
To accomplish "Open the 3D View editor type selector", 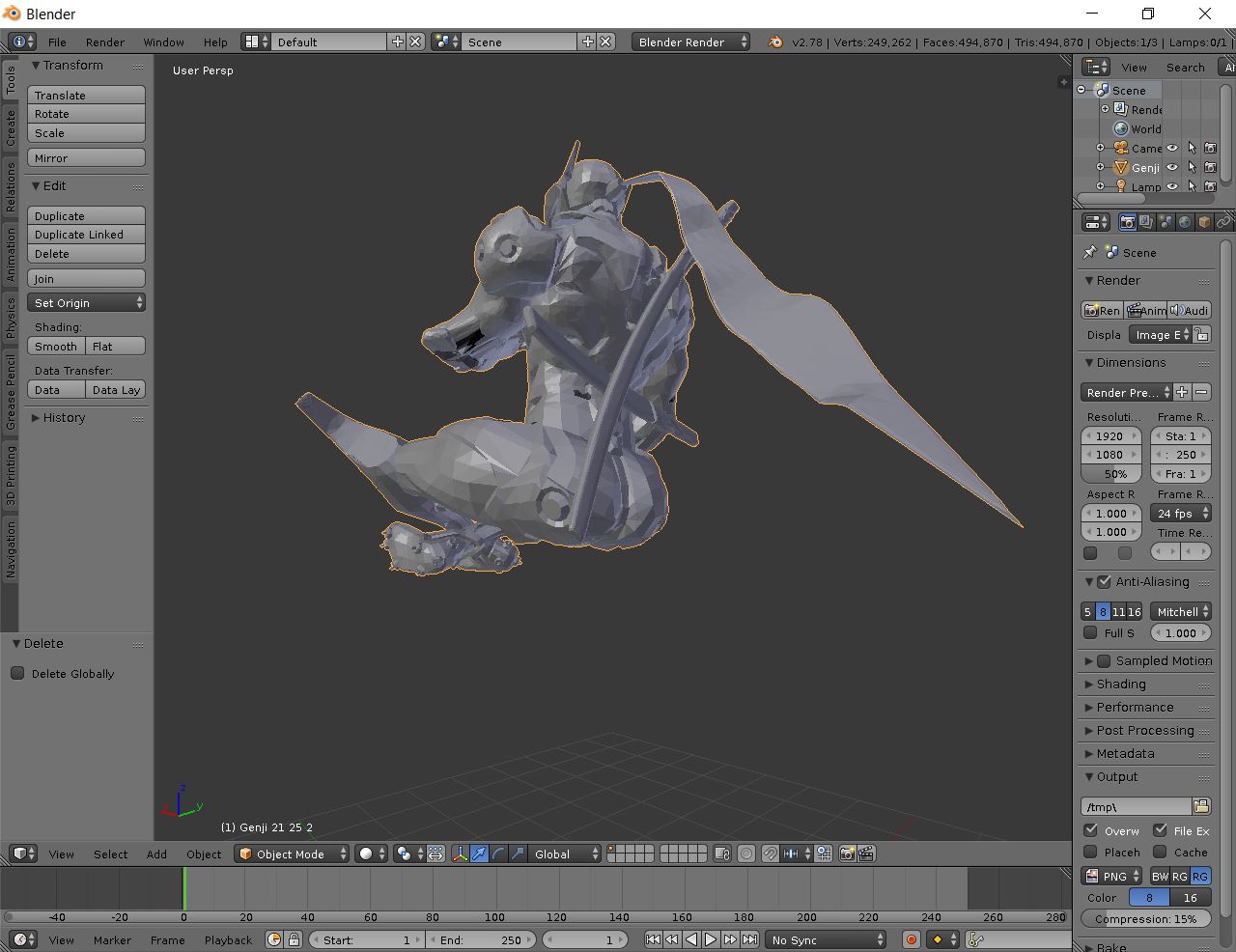I will coord(24,854).
